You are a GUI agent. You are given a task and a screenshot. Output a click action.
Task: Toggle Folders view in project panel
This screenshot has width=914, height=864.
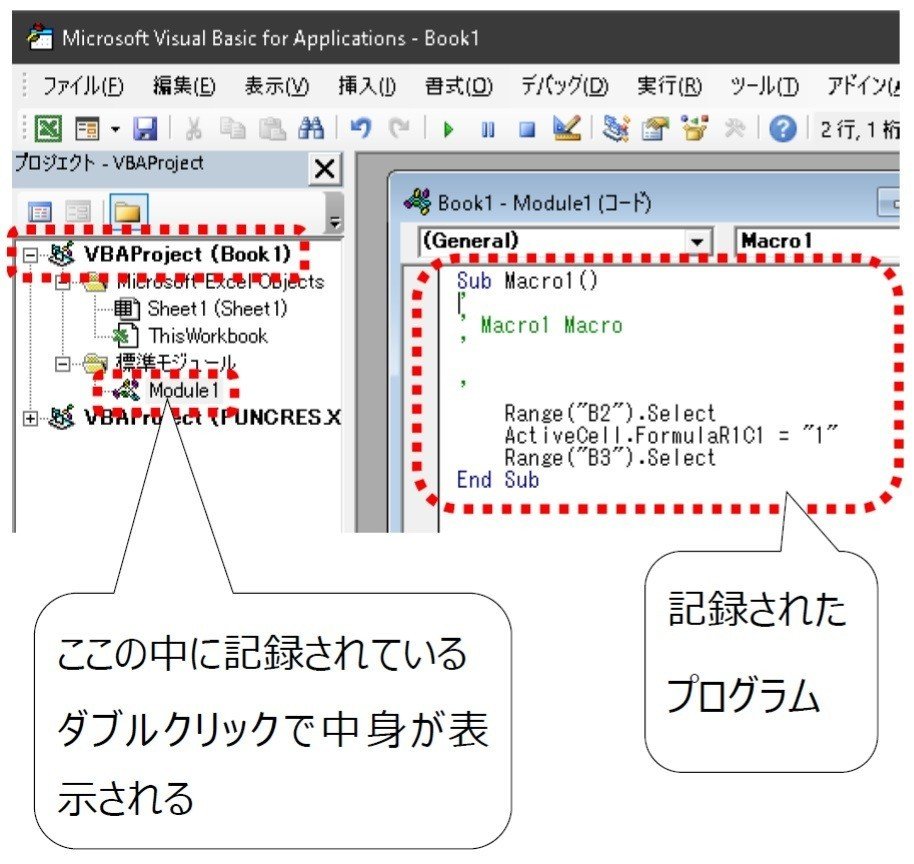coord(128,211)
